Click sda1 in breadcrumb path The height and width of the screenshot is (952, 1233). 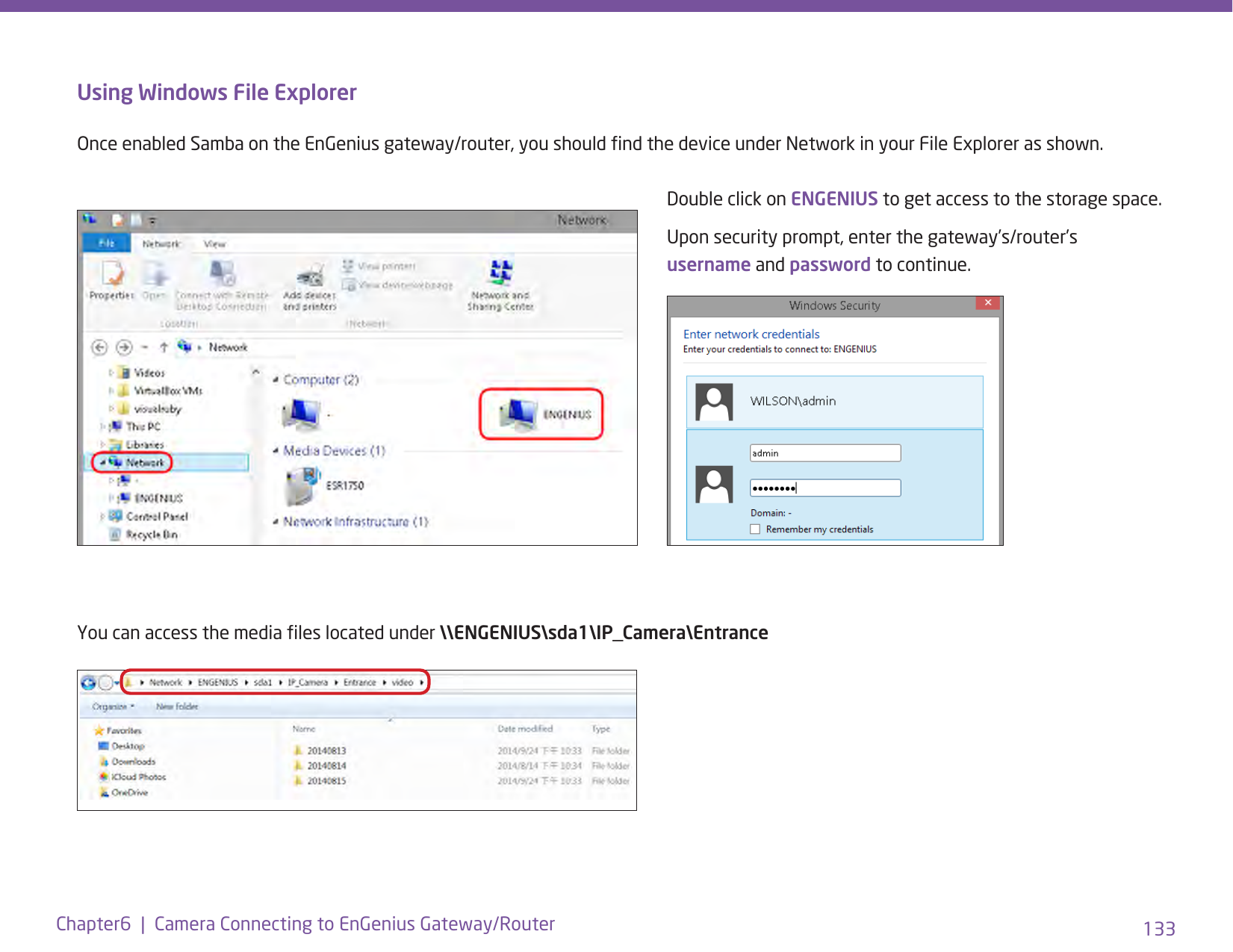263,682
